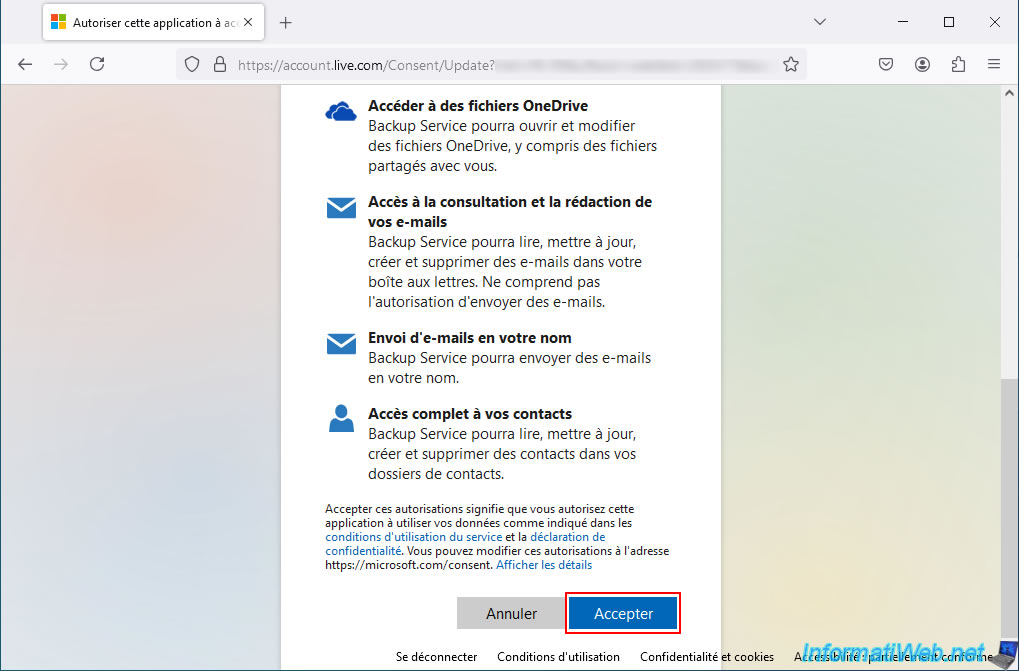Click the envelope icon beside e-mail reading access

[x=341, y=208]
